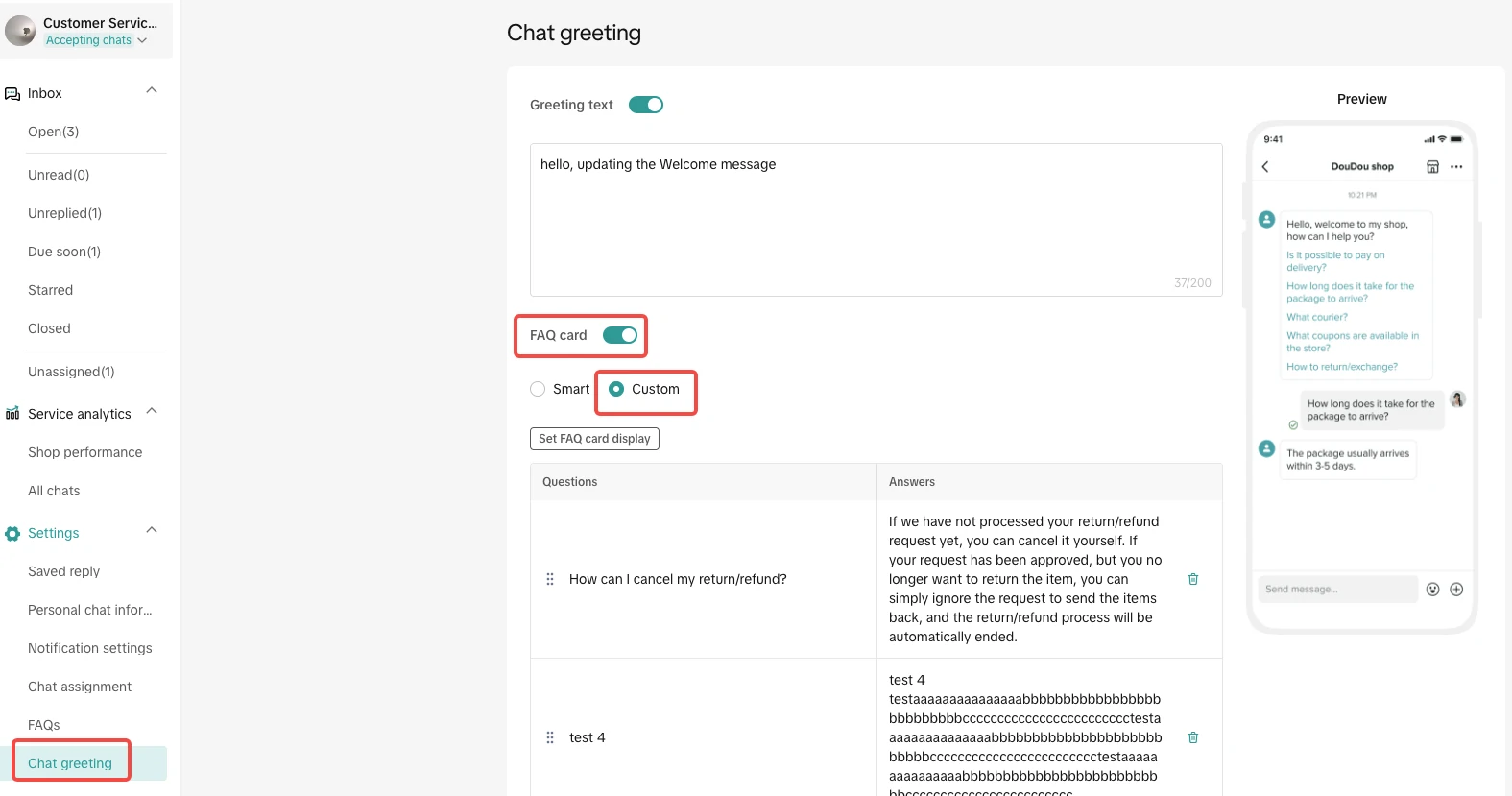Viewport: 1512px width, 796px height.
Task: Grab the drag handle beside return/refund question
Action: tap(550, 579)
